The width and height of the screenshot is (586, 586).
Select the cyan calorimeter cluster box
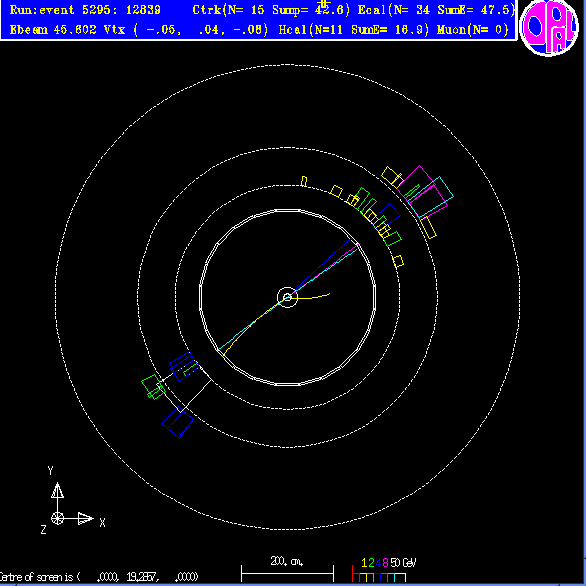click(431, 197)
